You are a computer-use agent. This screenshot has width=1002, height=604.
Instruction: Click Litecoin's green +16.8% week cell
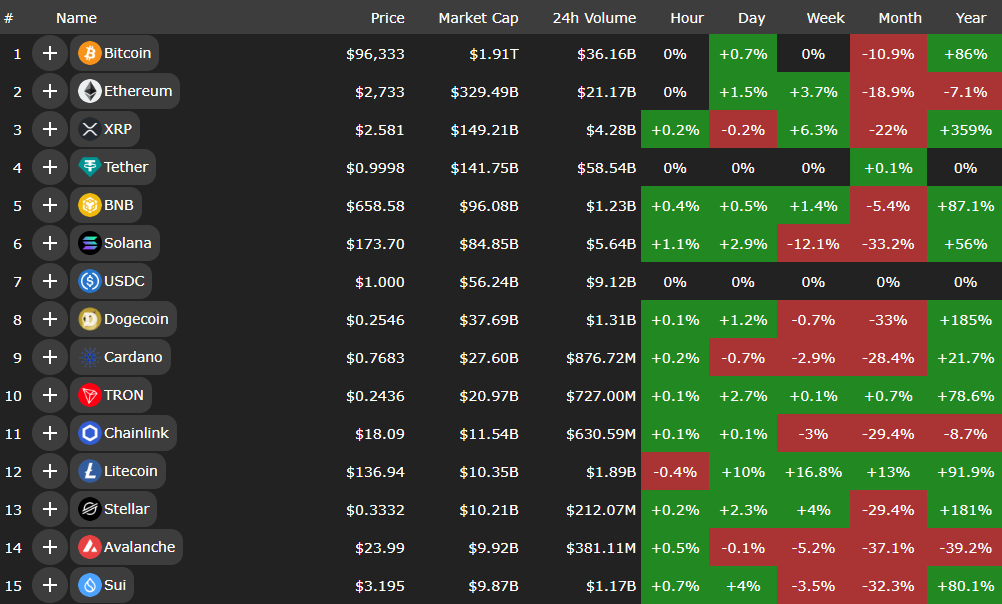click(813, 471)
